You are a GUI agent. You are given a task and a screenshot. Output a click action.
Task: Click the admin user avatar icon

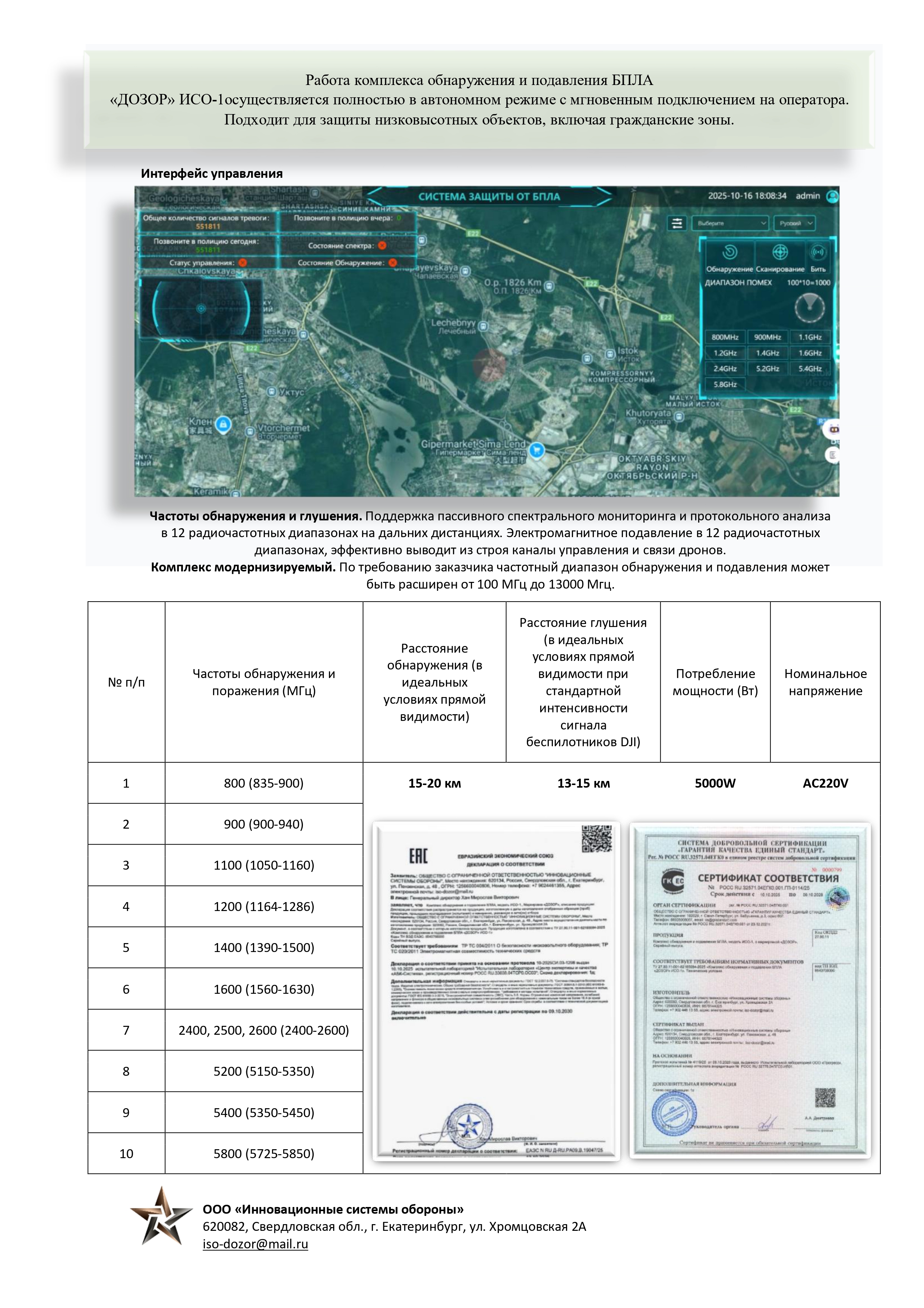pyautogui.click(x=832, y=196)
